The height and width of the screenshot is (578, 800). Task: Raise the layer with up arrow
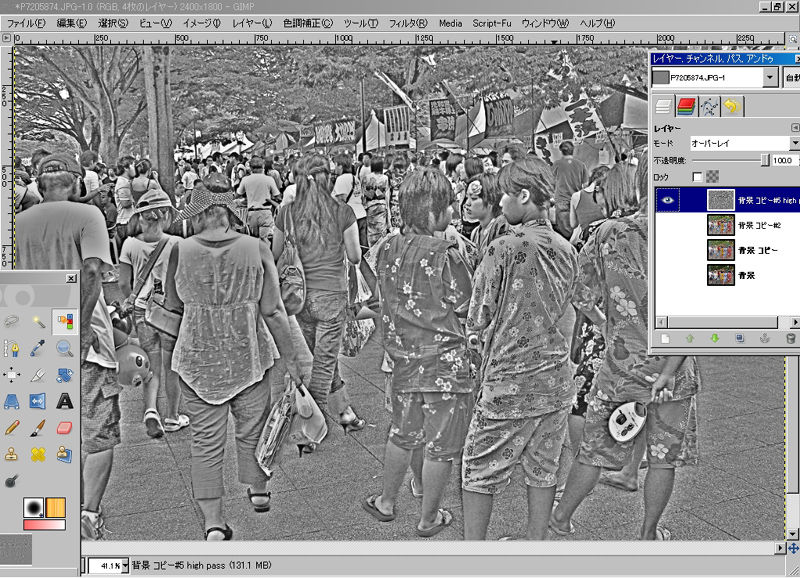tap(690, 338)
